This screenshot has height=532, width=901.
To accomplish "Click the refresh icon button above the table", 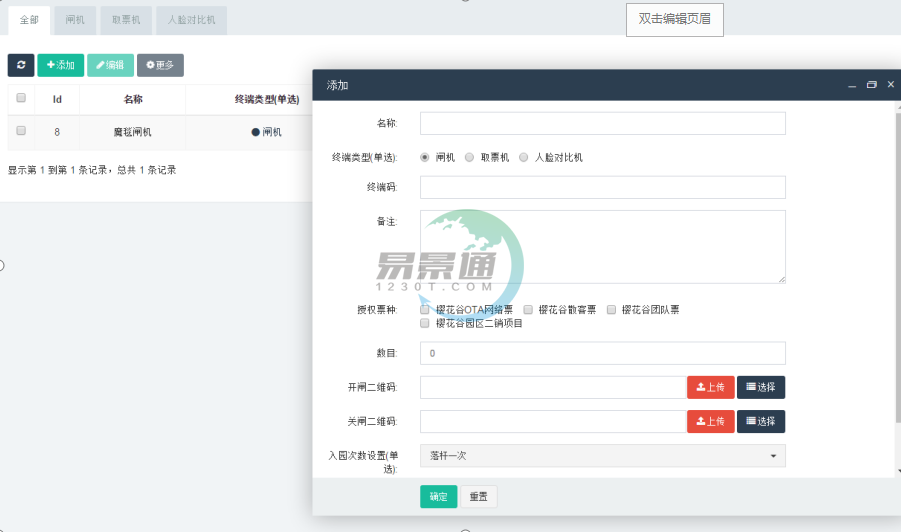I will [21, 65].
